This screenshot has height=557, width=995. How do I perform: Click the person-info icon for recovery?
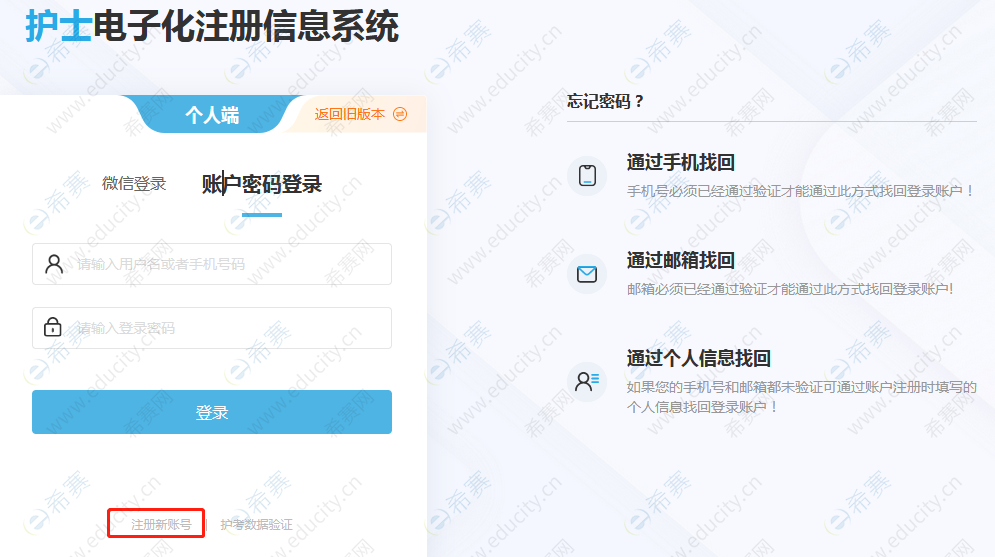[x=587, y=381]
